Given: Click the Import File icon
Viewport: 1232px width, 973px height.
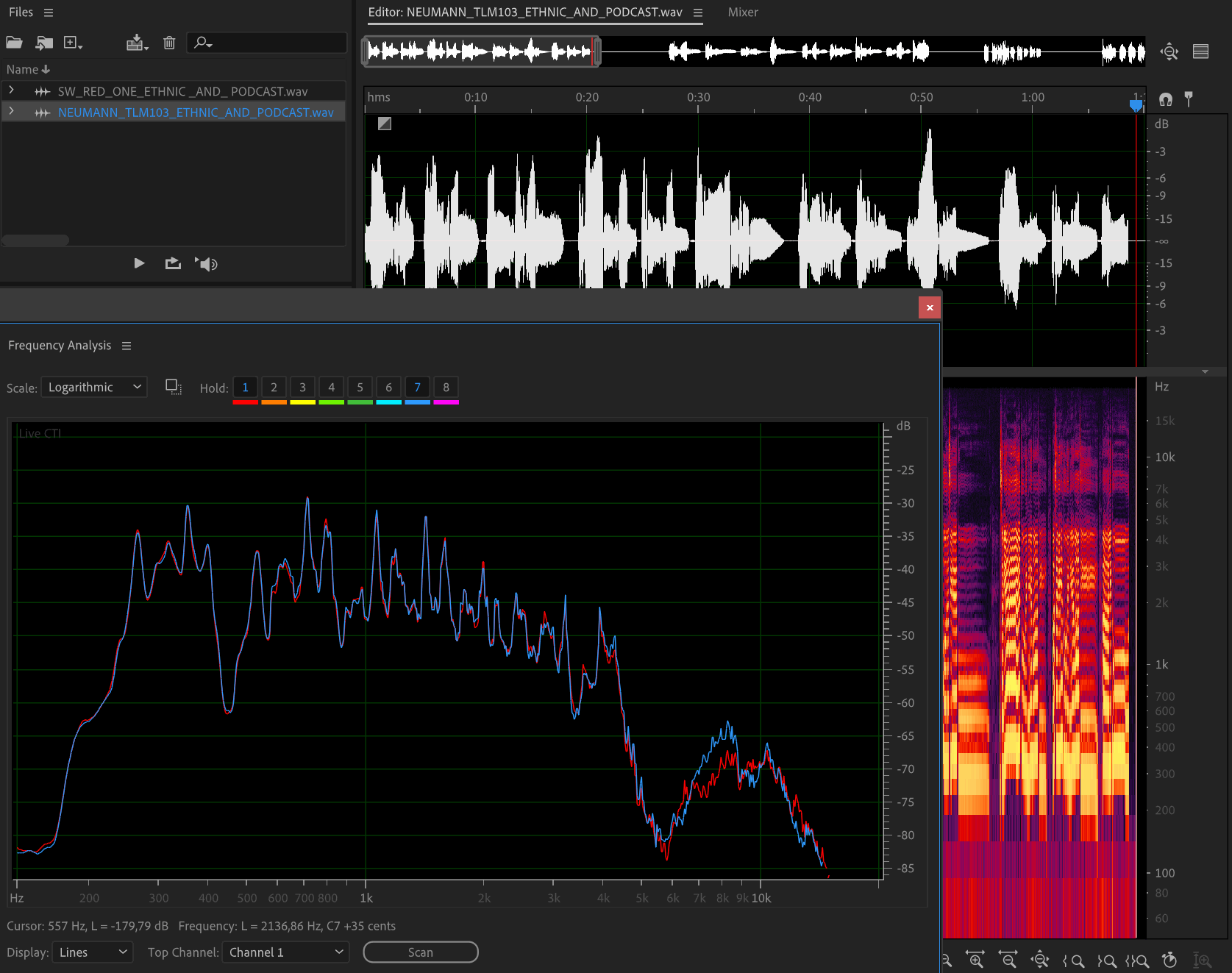Looking at the screenshot, I should (44, 43).
